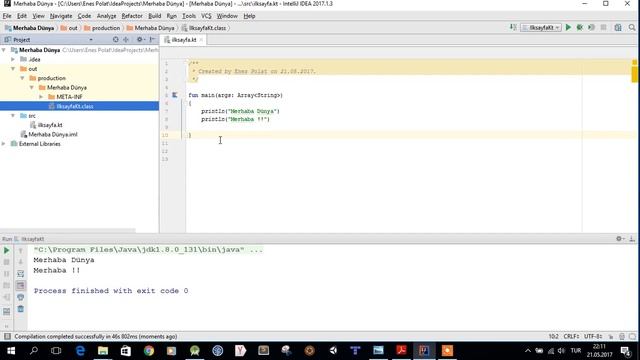Collapse the Merhaba Dünya project root

tap(4, 50)
